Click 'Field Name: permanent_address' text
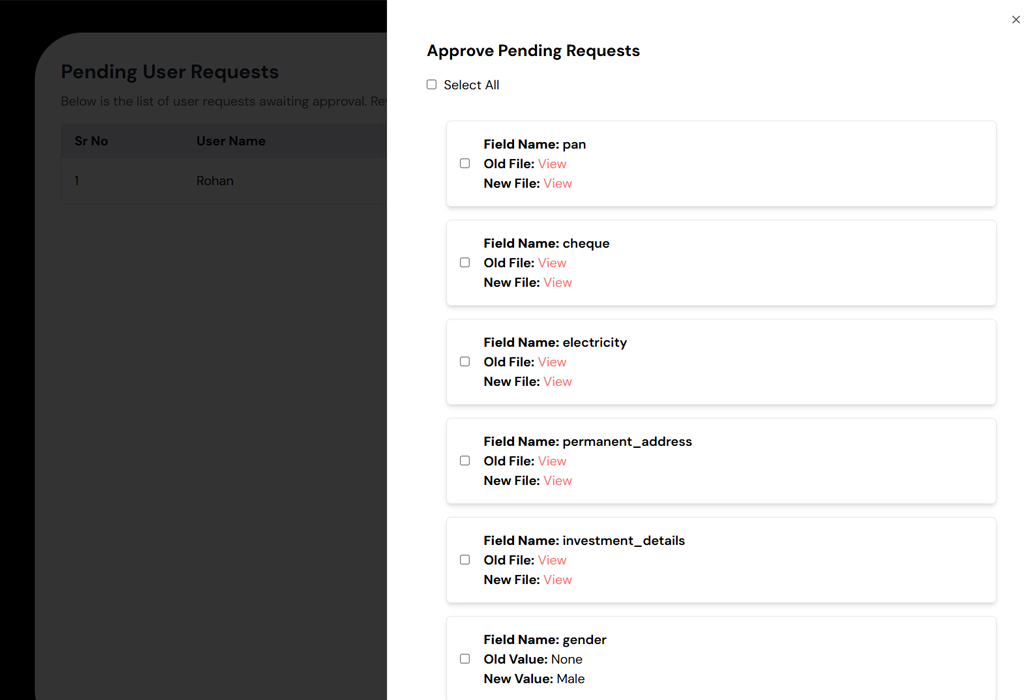This screenshot has height=700, width=1034. (588, 442)
